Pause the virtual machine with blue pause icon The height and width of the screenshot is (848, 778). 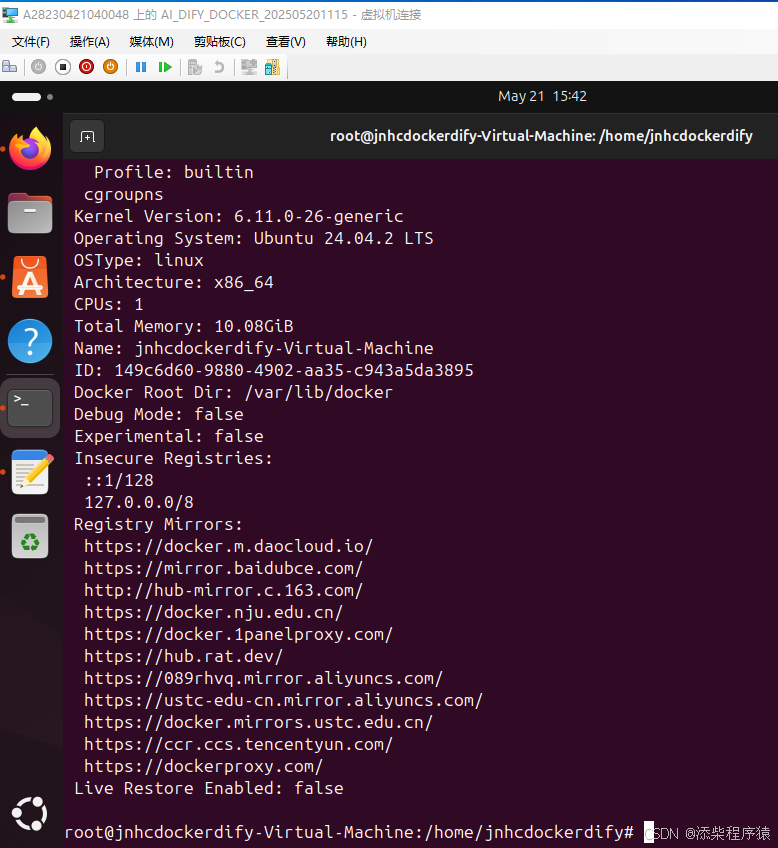pos(141,67)
